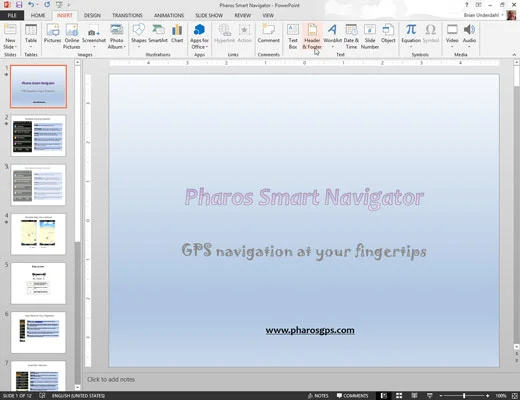This screenshot has height=400, width=520.
Task: Insert Date & Time
Action: (x=351, y=37)
